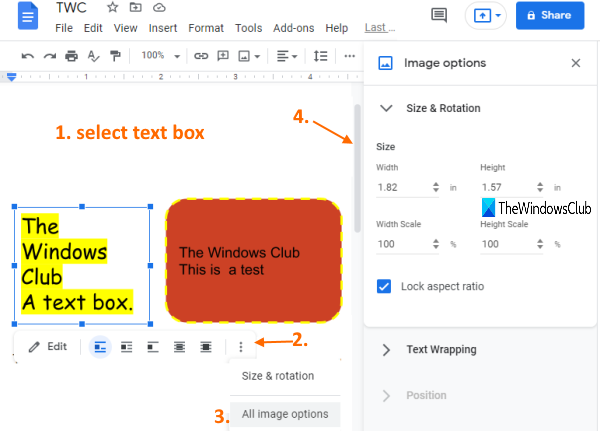The height and width of the screenshot is (431, 600).
Task: Adjust Width using stepper arrows
Action: tap(436, 187)
